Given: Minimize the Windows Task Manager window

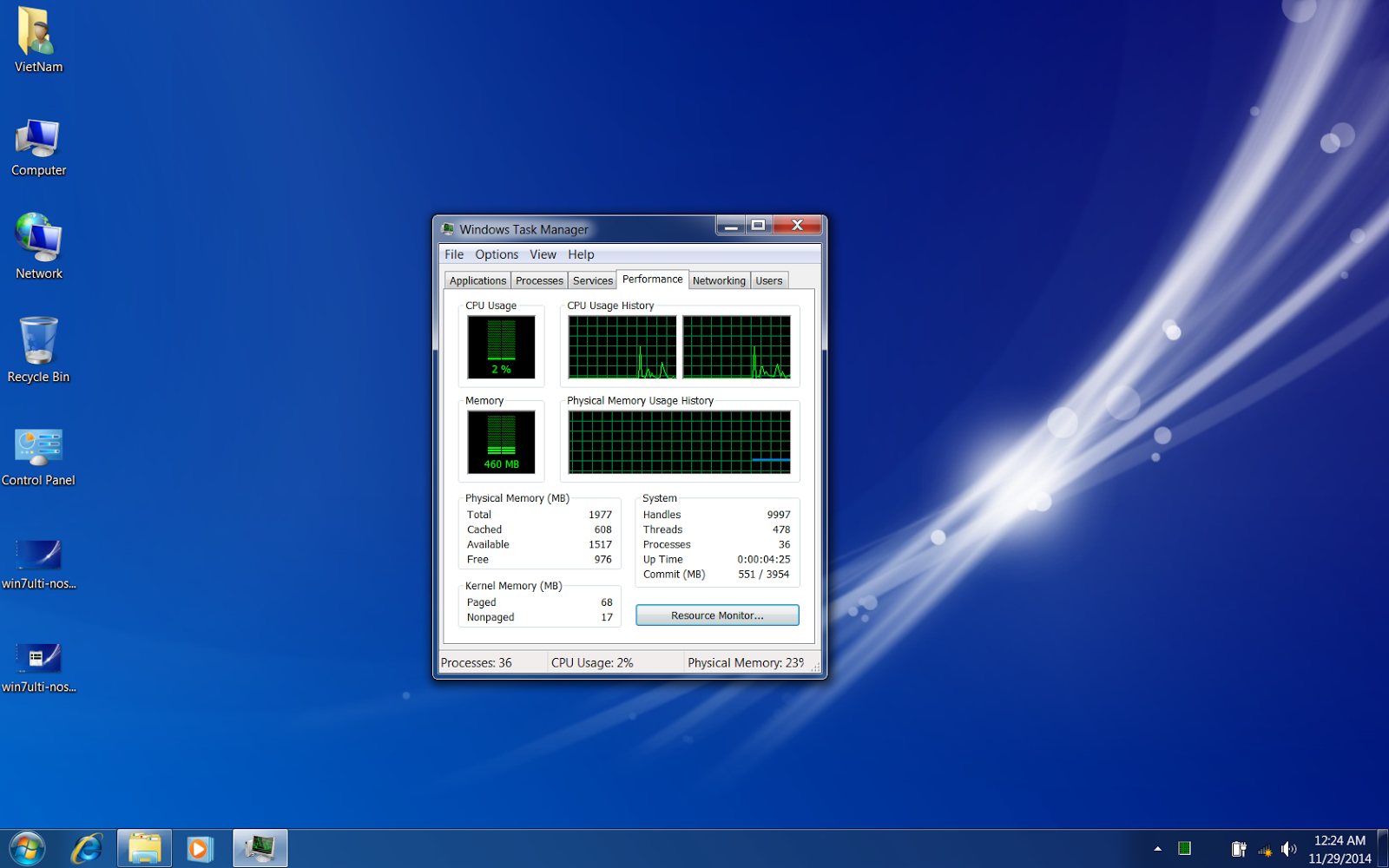Looking at the screenshot, I should [731, 226].
